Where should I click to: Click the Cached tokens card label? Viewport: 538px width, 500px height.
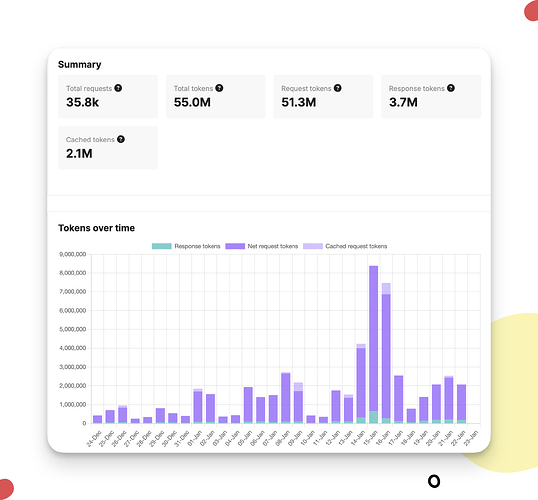pos(90,140)
